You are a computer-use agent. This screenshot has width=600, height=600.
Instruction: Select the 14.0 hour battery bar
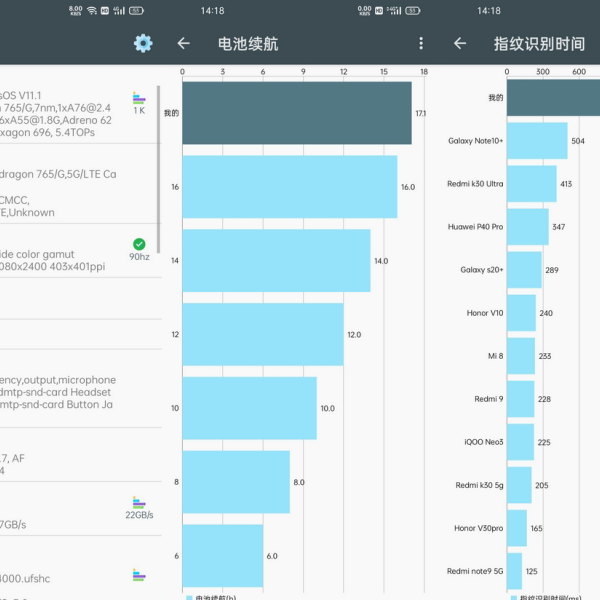[x=276, y=261]
